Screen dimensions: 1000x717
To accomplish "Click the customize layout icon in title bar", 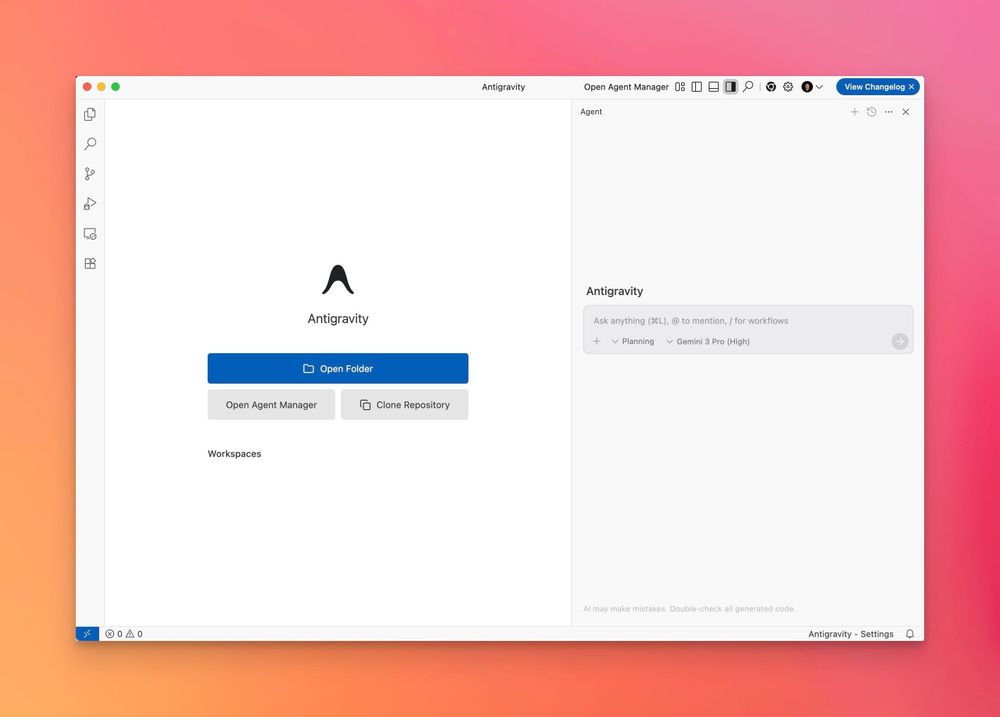I will (680, 87).
